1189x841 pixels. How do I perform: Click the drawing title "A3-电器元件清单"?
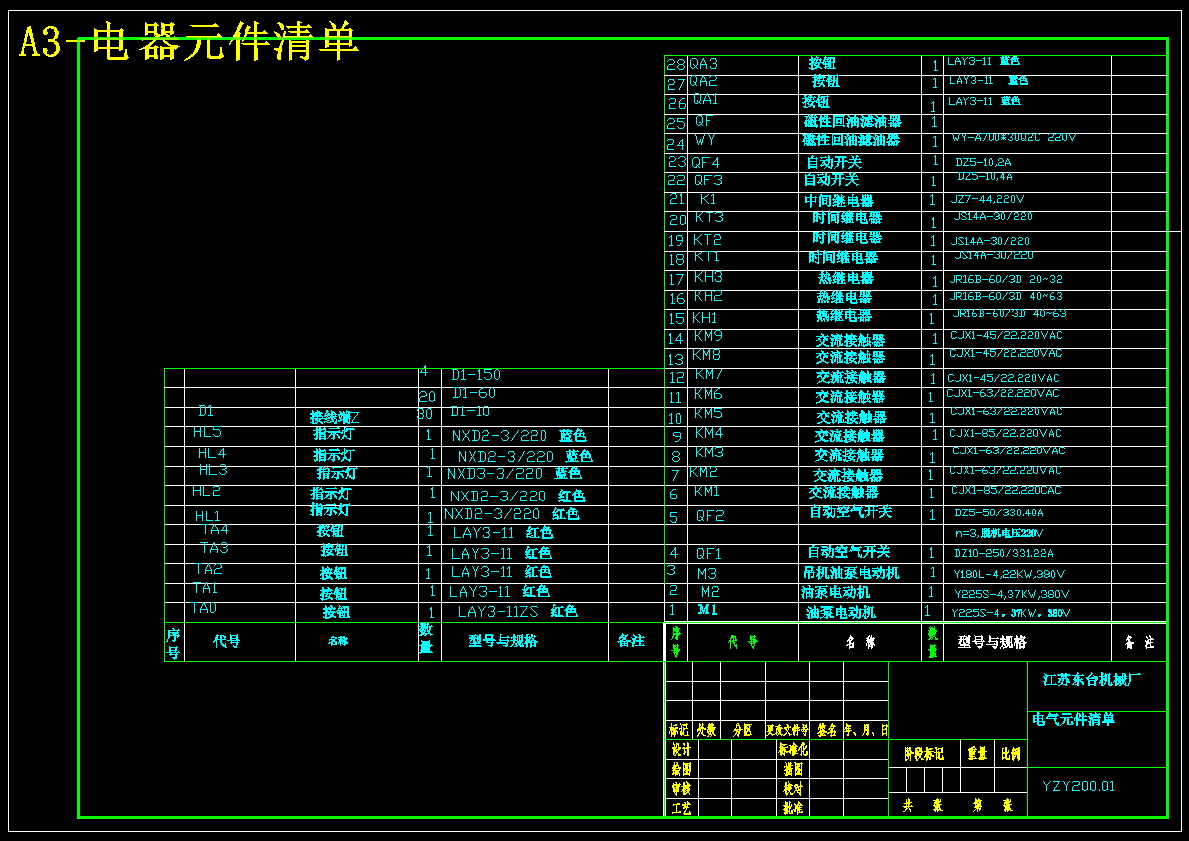click(188, 41)
